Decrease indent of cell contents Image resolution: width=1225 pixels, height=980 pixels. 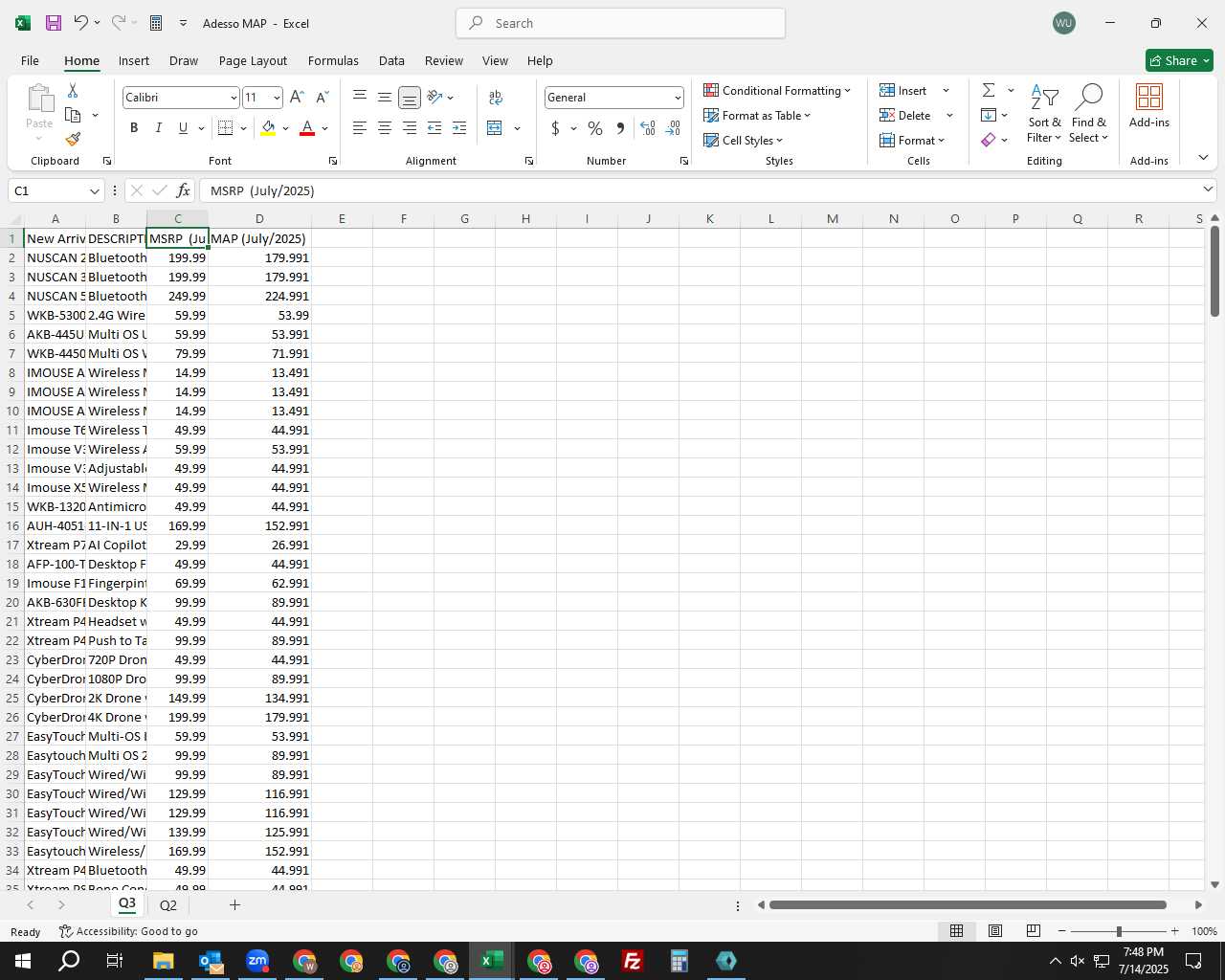pyautogui.click(x=434, y=128)
